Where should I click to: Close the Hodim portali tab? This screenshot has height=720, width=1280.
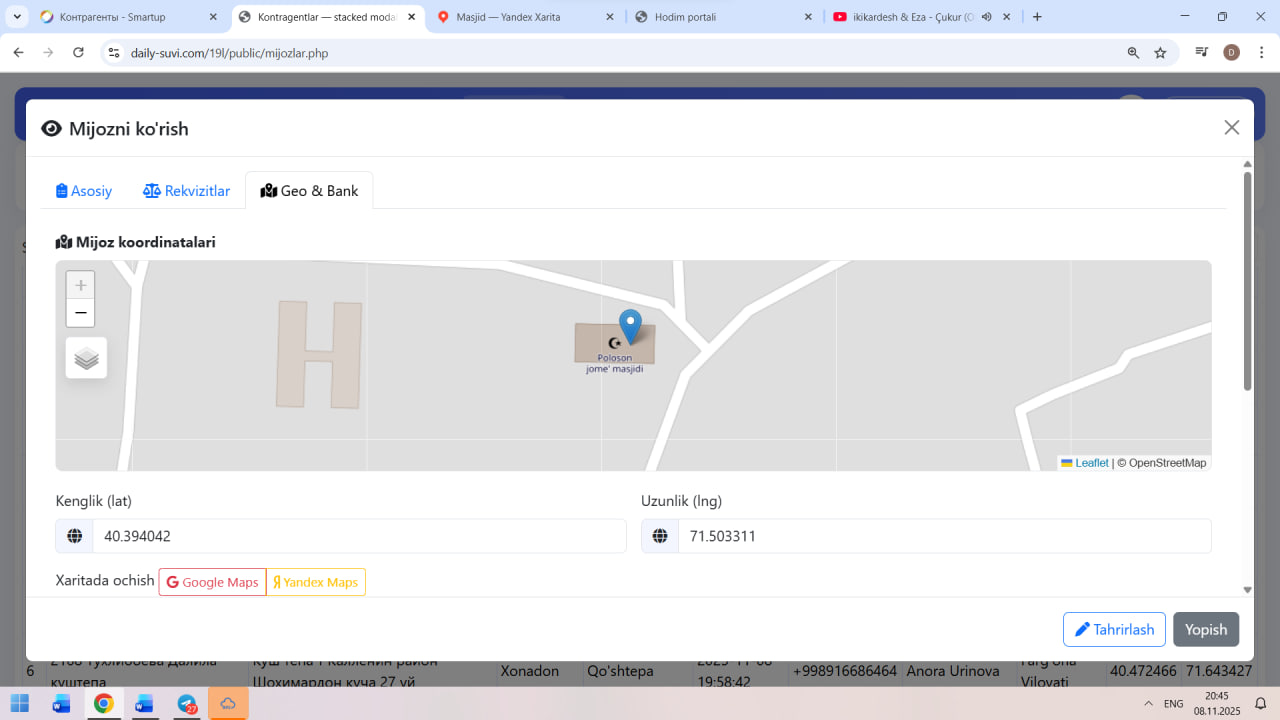pyautogui.click(x=807, y=17)
